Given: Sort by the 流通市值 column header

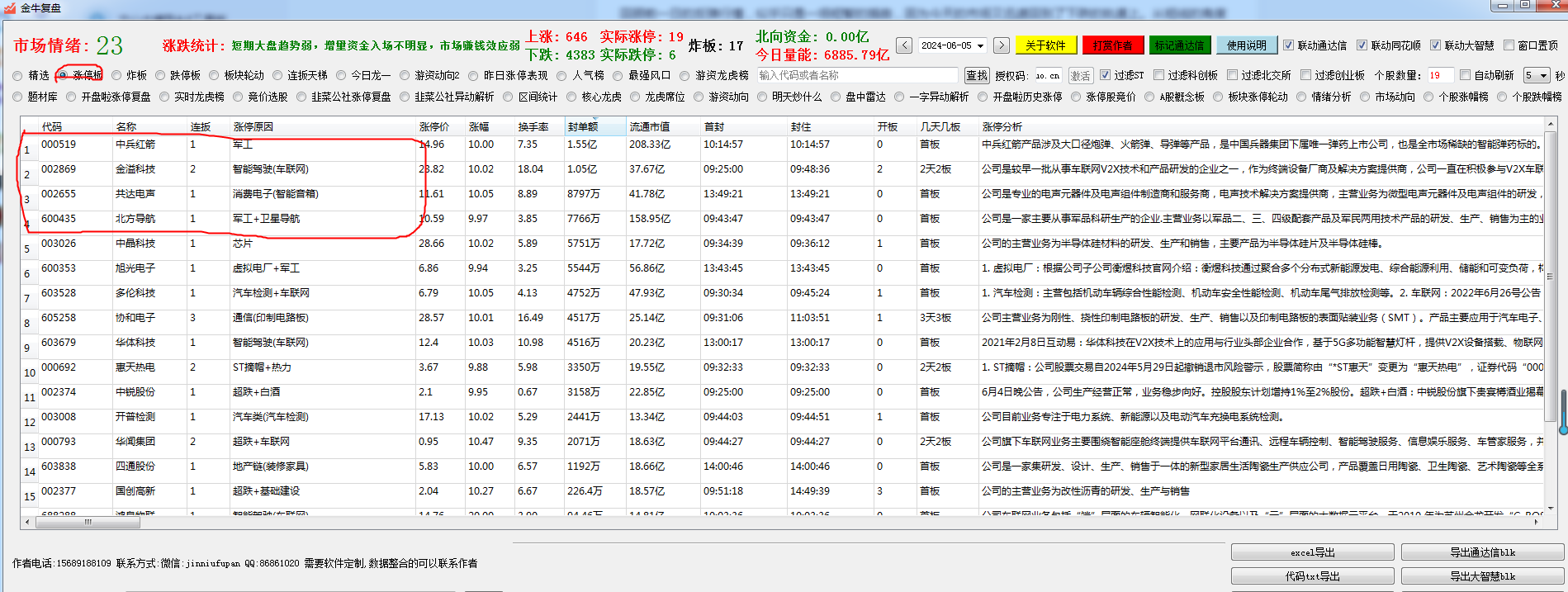Looking at the screenshot, I should coord(664,126).
